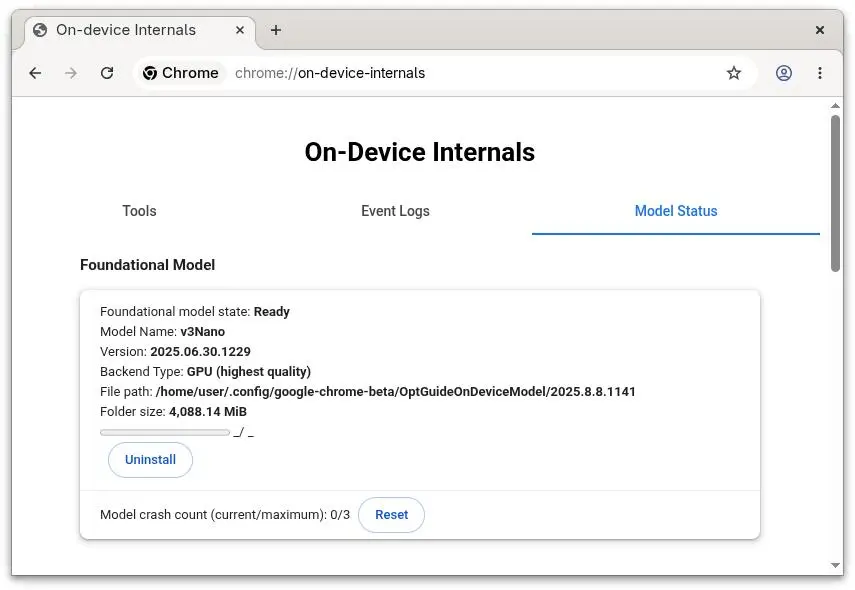
Task: Switch to the Event Logs tab
Action: [x=395, y=211]
